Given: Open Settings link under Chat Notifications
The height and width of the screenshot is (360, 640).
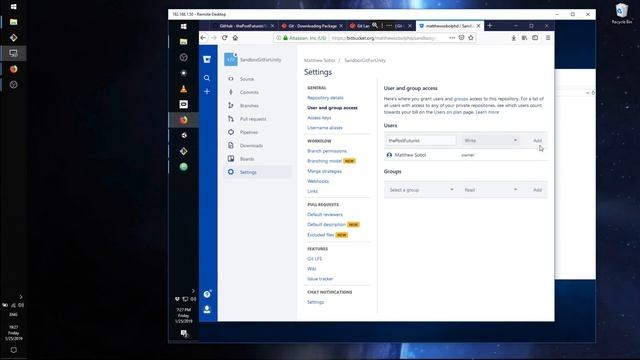Looking at the screenshot, I should point(316,302).
